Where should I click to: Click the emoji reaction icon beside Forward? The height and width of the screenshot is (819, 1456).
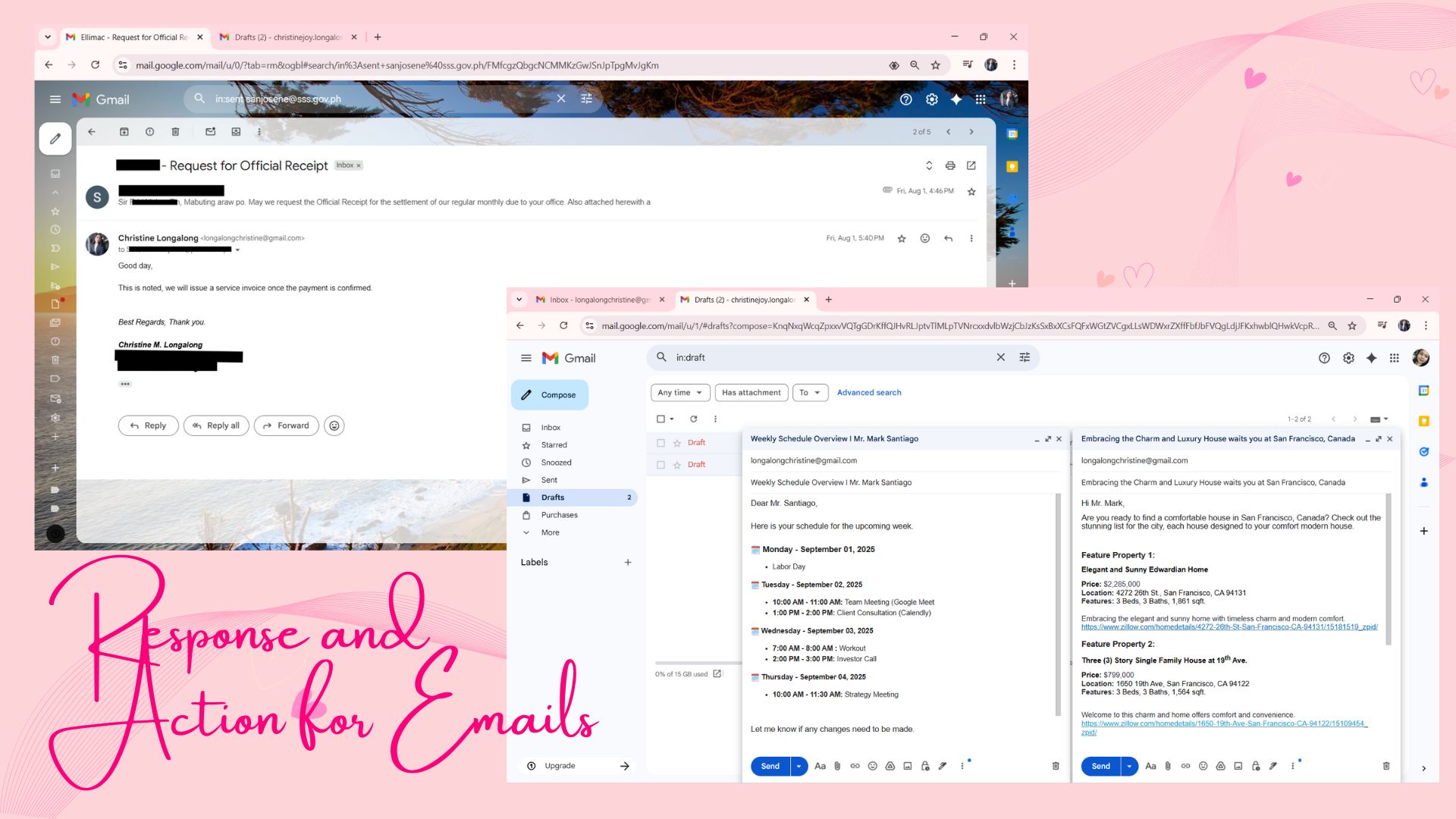(334, 426)
